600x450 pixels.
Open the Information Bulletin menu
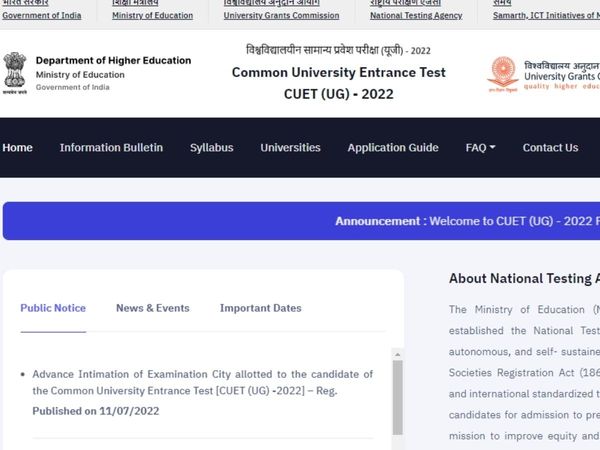pos(111,148)
